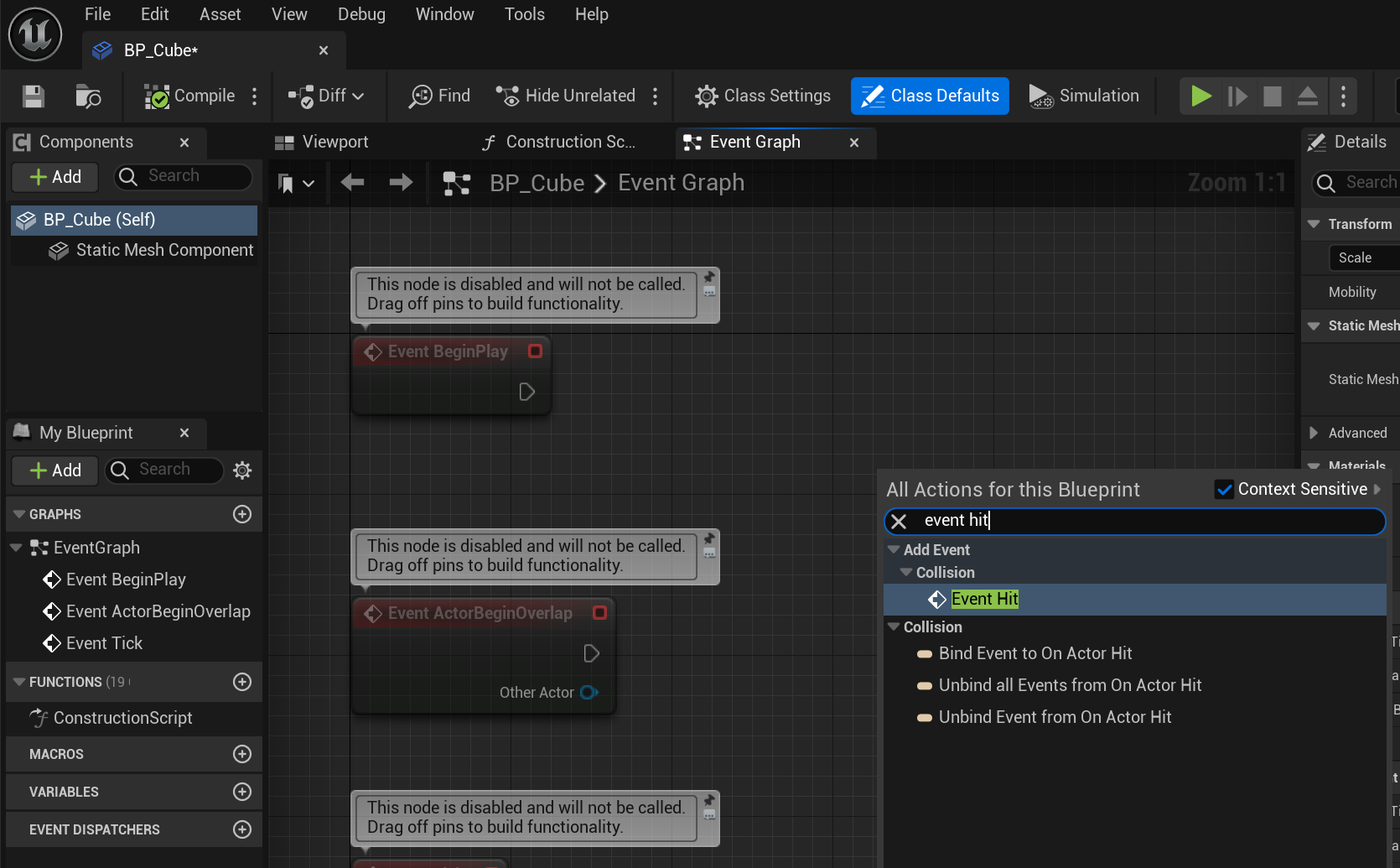Select Event BeginPlay in My Blueprint
Viewport: 1400px width, 868px height.
114,580
